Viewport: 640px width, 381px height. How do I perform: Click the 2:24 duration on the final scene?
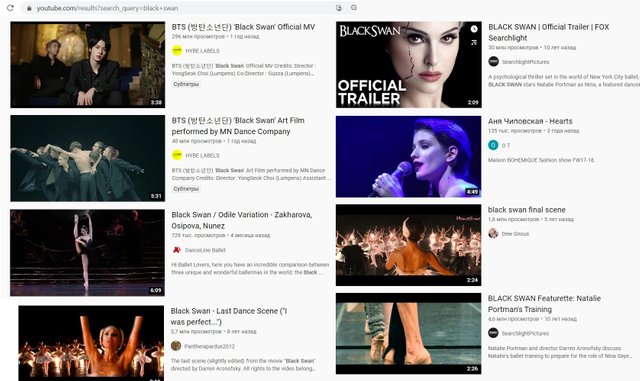tap(472, 280)
